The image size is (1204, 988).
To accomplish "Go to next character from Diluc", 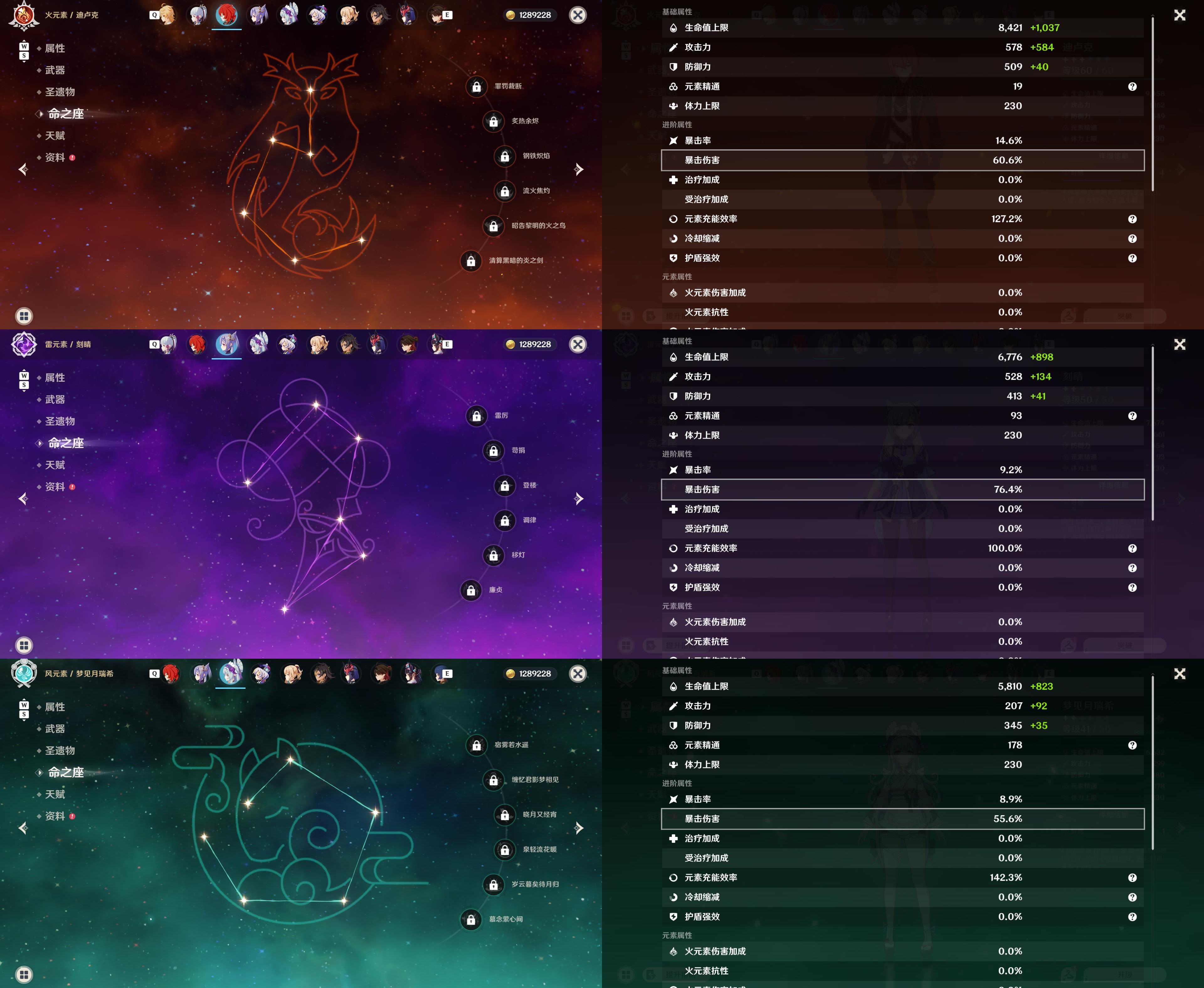I will click(x=579, y=169).
